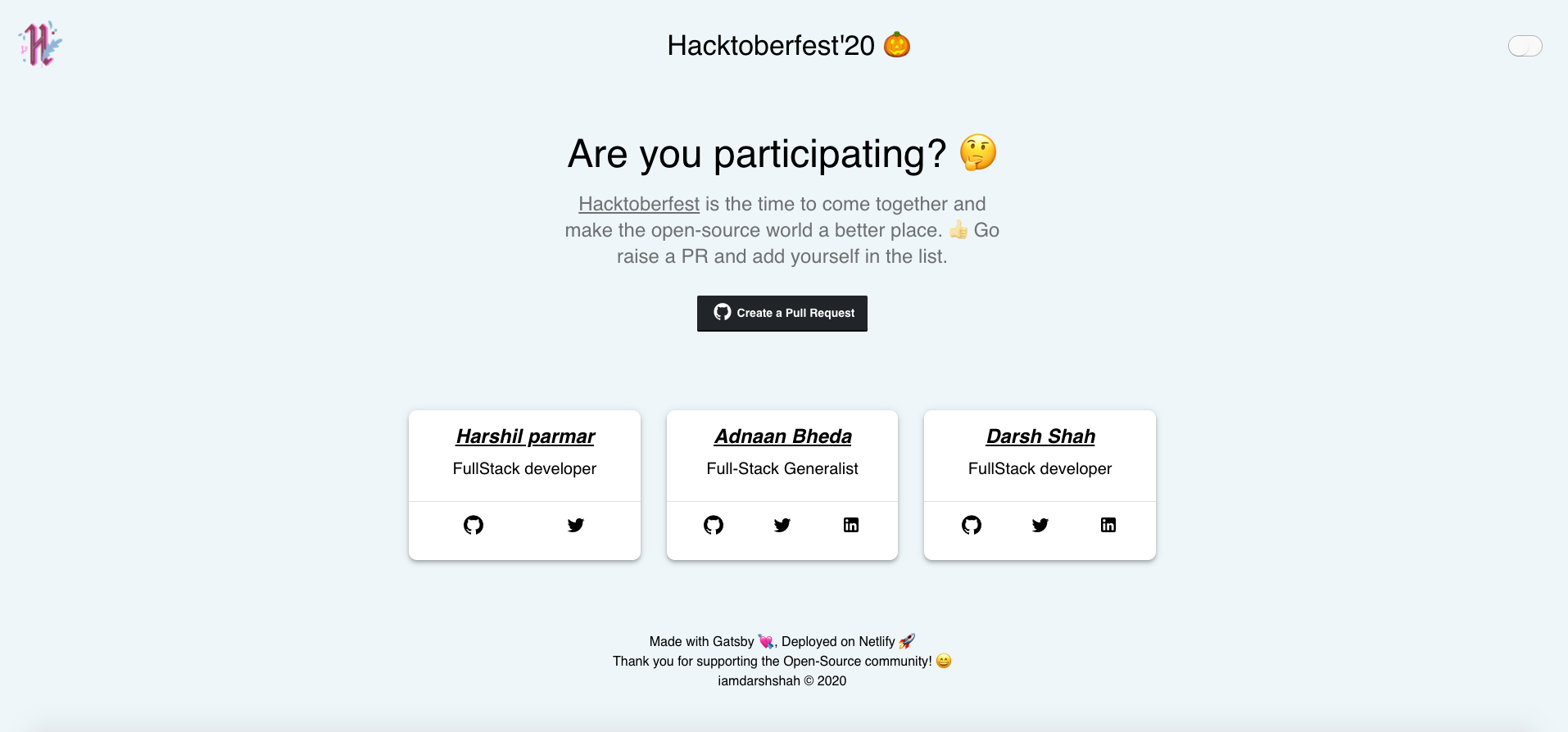Click the Are you participating heading
This screenshot has height=732, width=1568.
[757, 154]
